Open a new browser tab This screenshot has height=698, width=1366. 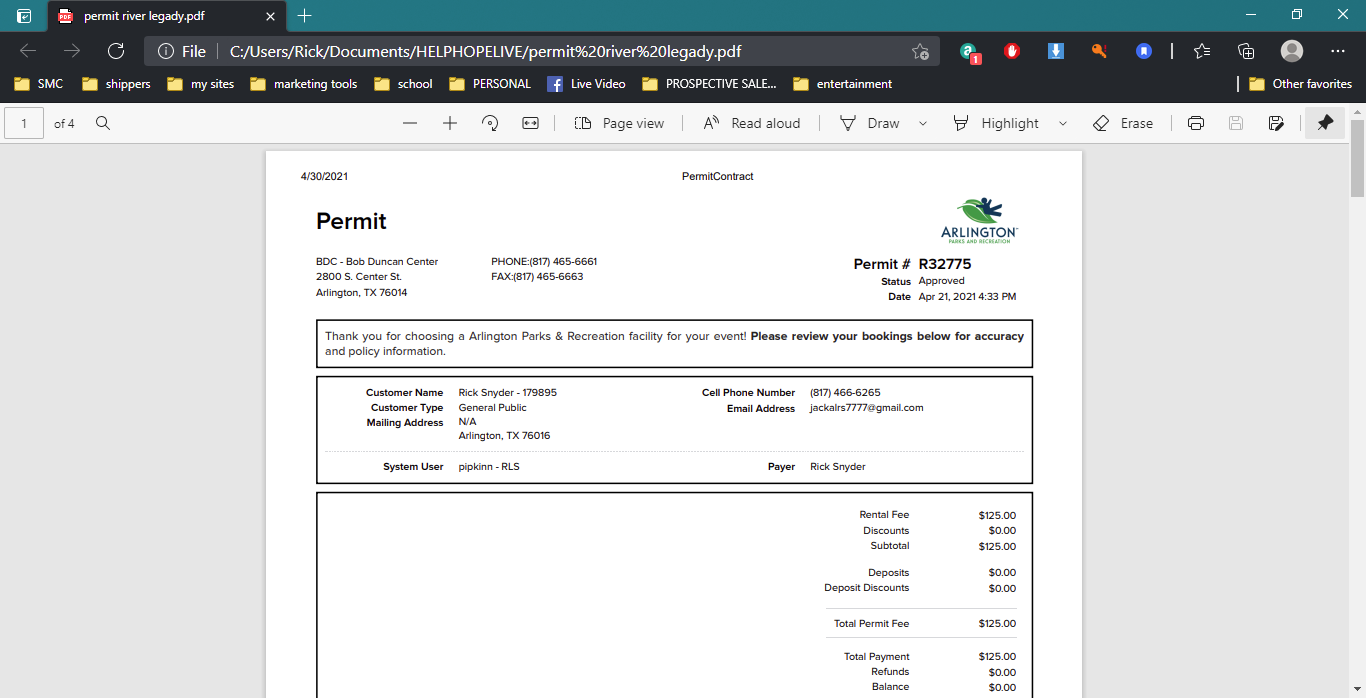click(x=304, y=16)
